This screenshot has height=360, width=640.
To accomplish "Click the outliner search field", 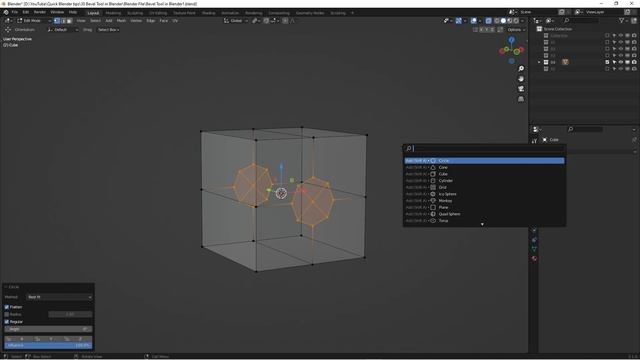I will click(581, 20).
